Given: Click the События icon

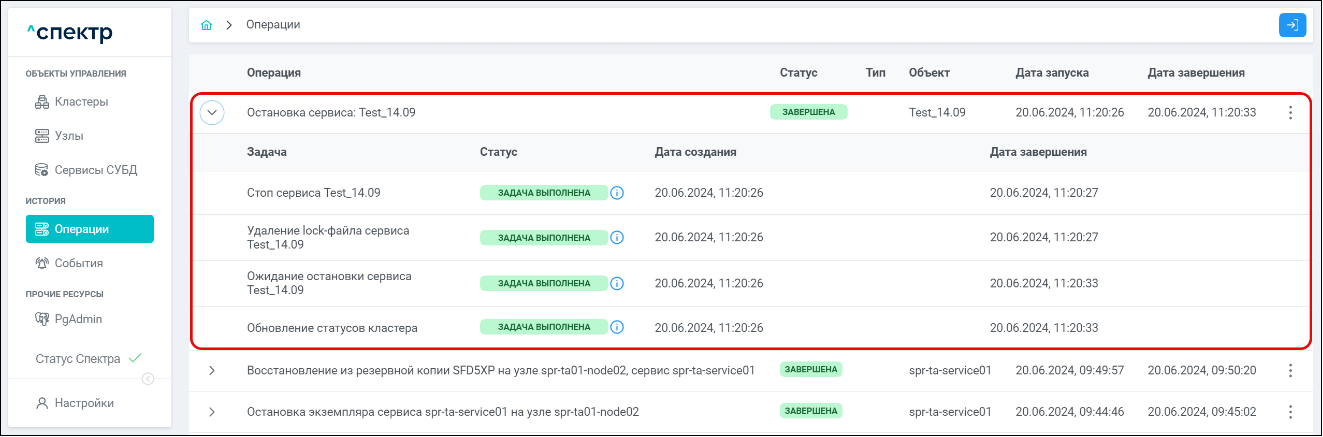Looking at the screenshot, I should [42, 263].
